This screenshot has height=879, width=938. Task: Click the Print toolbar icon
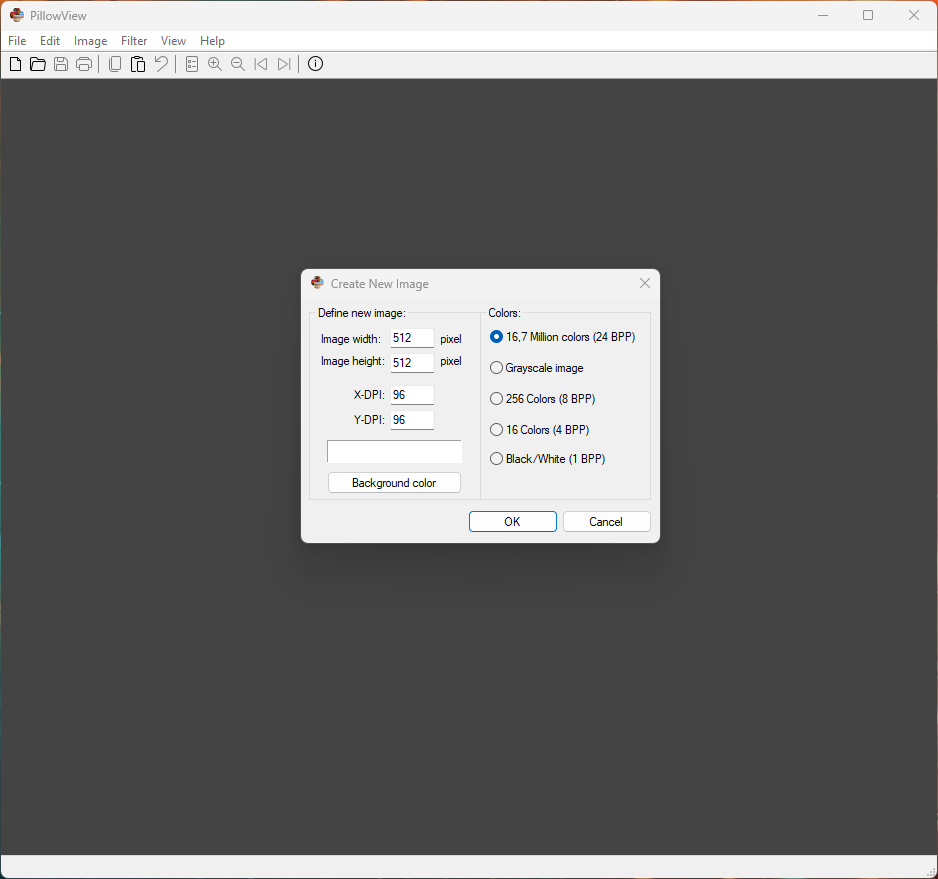(x=84, y=64)
